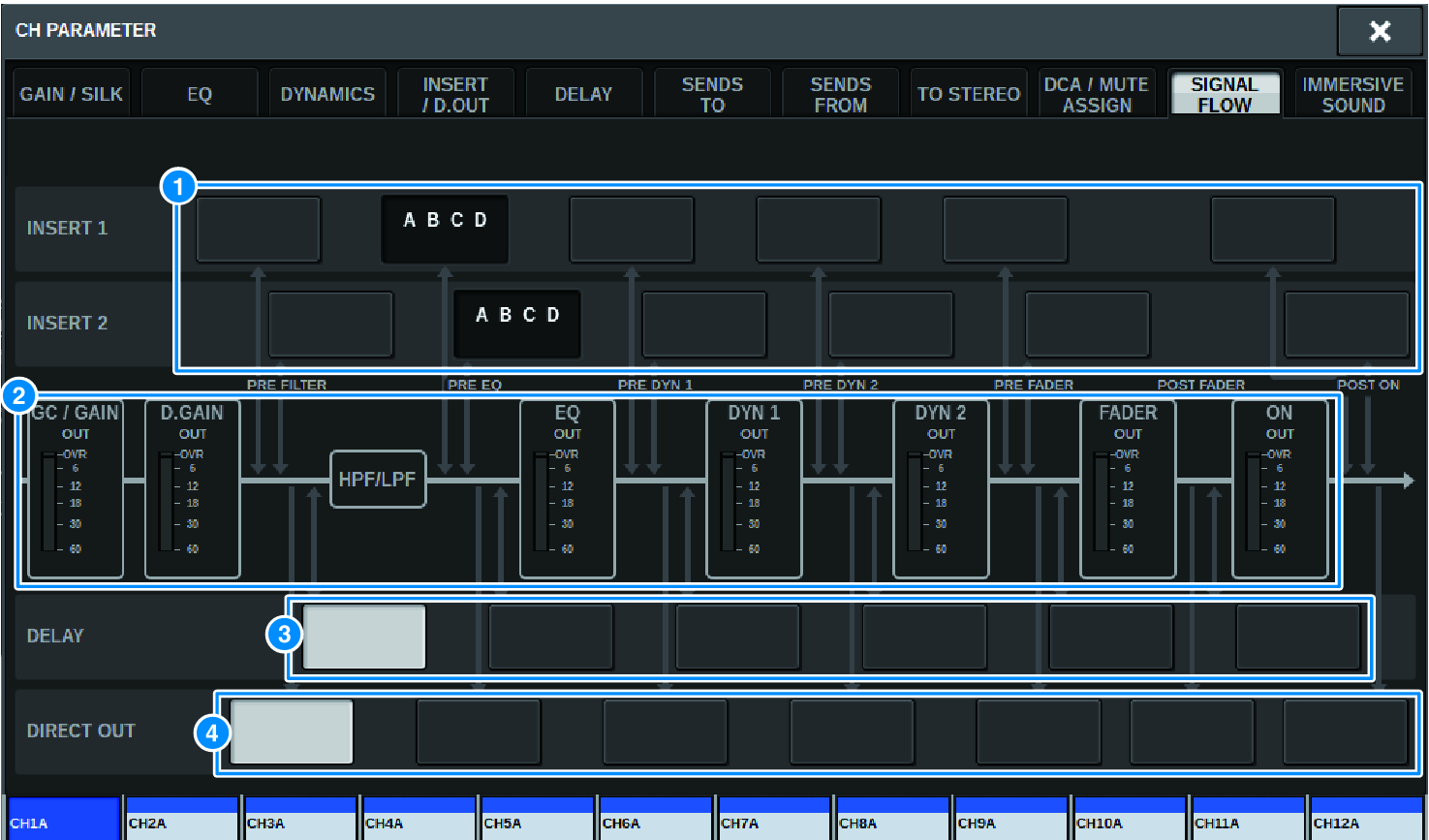The height and width of the screenshot is (840, 1429).
Task: Select the ON OUT meter block
Action: point(1279,489)
